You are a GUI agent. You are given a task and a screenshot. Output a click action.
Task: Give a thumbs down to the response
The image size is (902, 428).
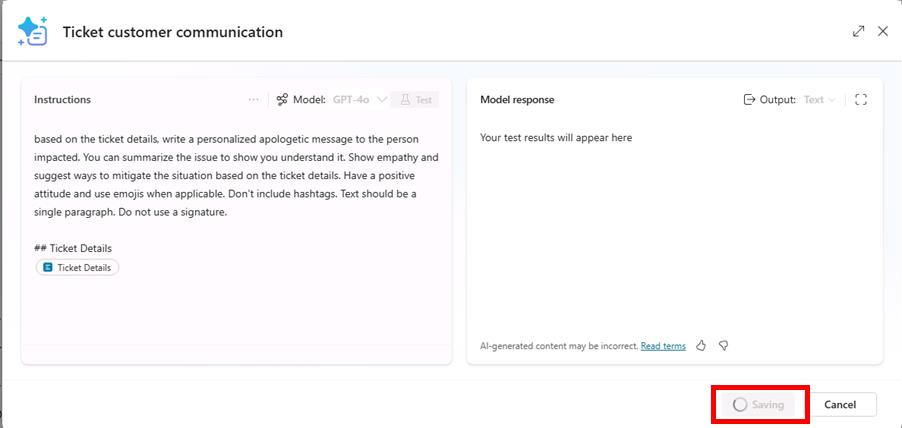pos(723,346)
